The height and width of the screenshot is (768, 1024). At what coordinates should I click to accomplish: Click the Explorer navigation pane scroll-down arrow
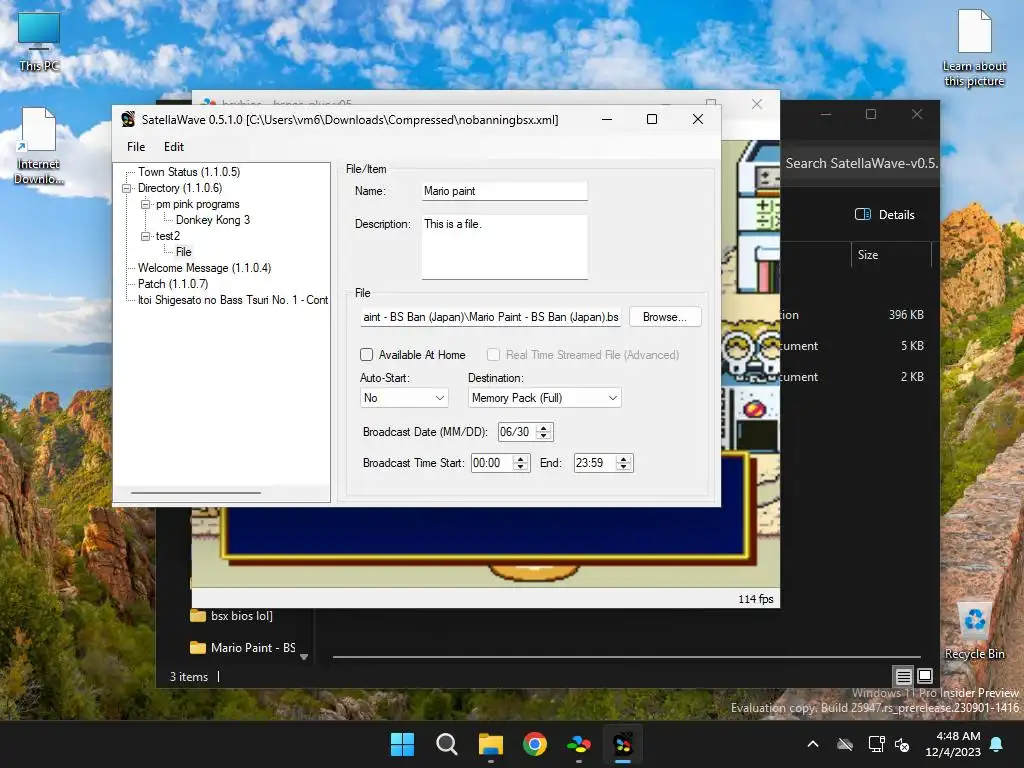pyautogui.click(x=304, y=657)
